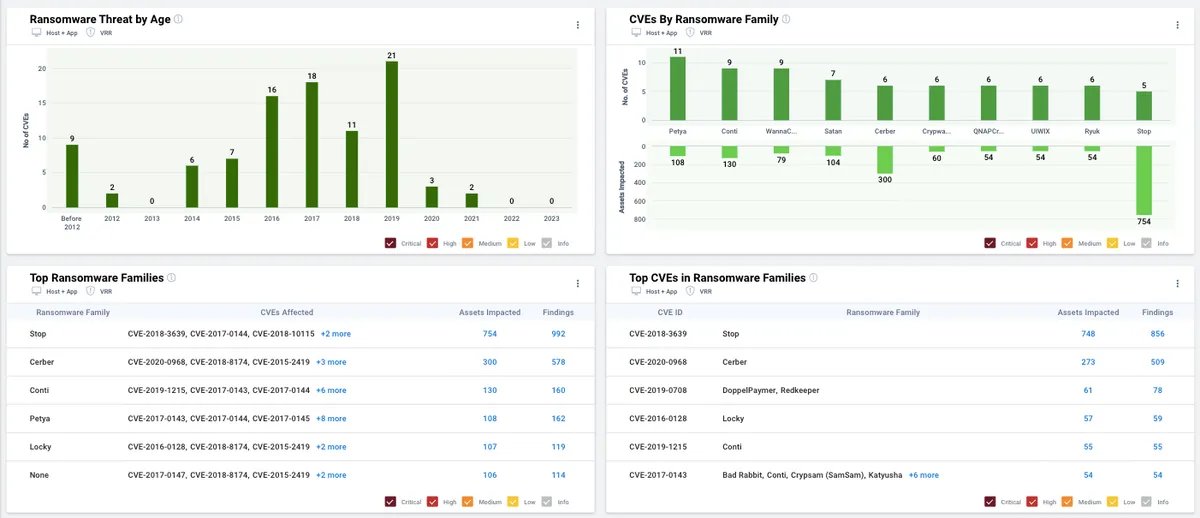Open the Top CVEs in Ransomware Families kebab menu
Screen dimensions: 1200x518
[x=1177, y=284]
